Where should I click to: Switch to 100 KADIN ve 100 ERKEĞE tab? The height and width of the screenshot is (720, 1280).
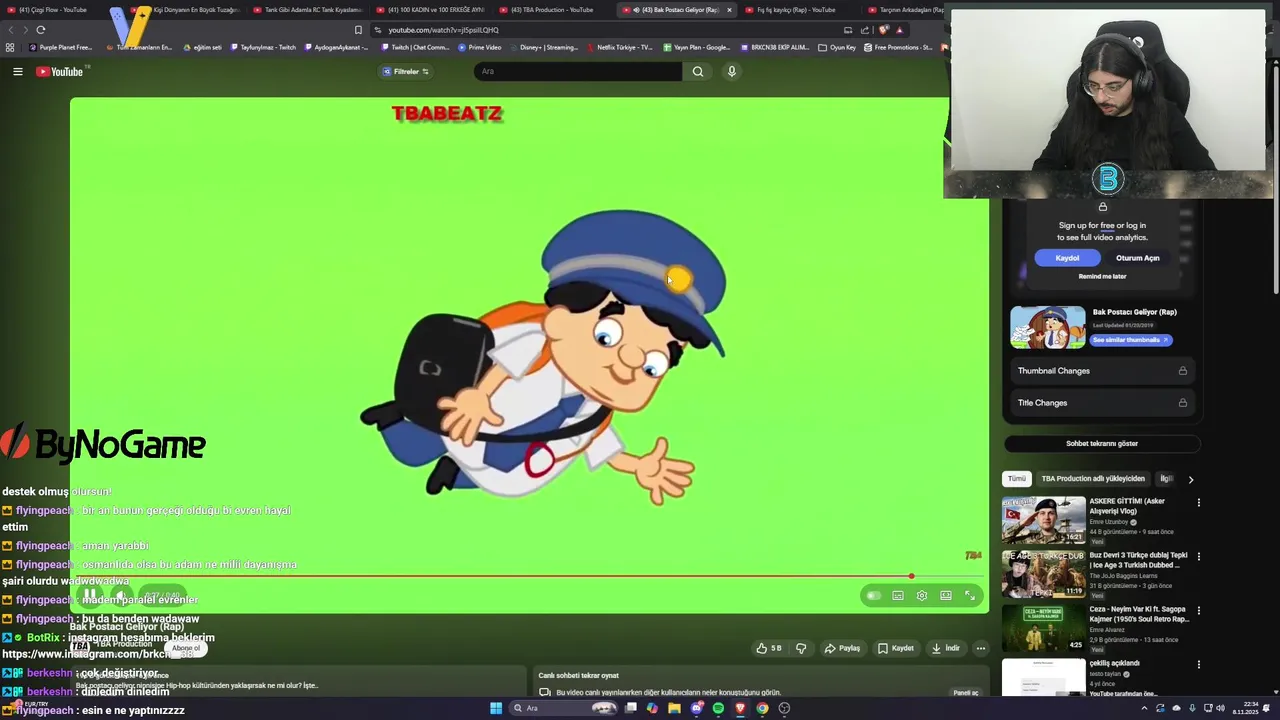[x=430, y=10]
